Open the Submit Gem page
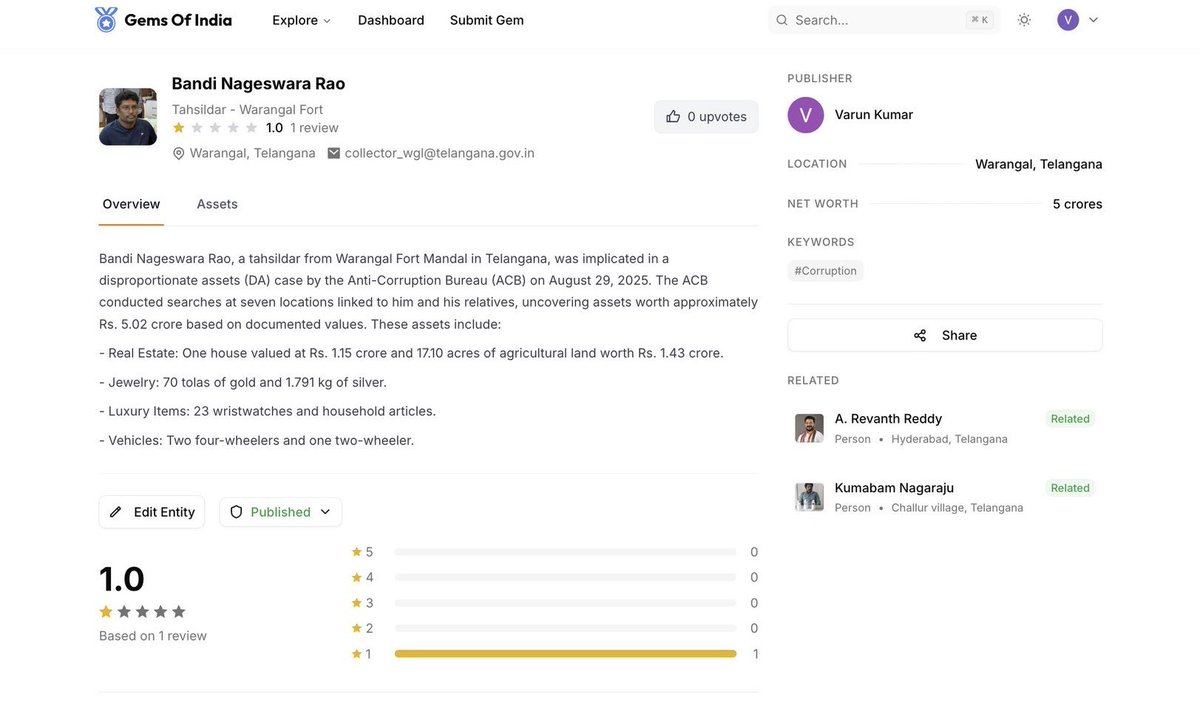The width and height of the screenshot is (1200, 714). point(487,20)
